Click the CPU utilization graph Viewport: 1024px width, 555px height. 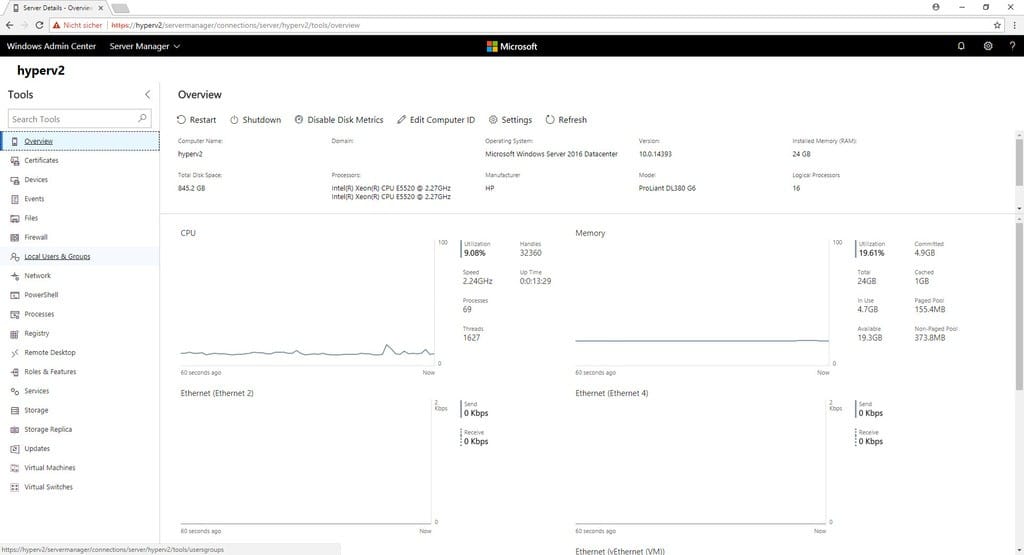(x=307, y=302)
